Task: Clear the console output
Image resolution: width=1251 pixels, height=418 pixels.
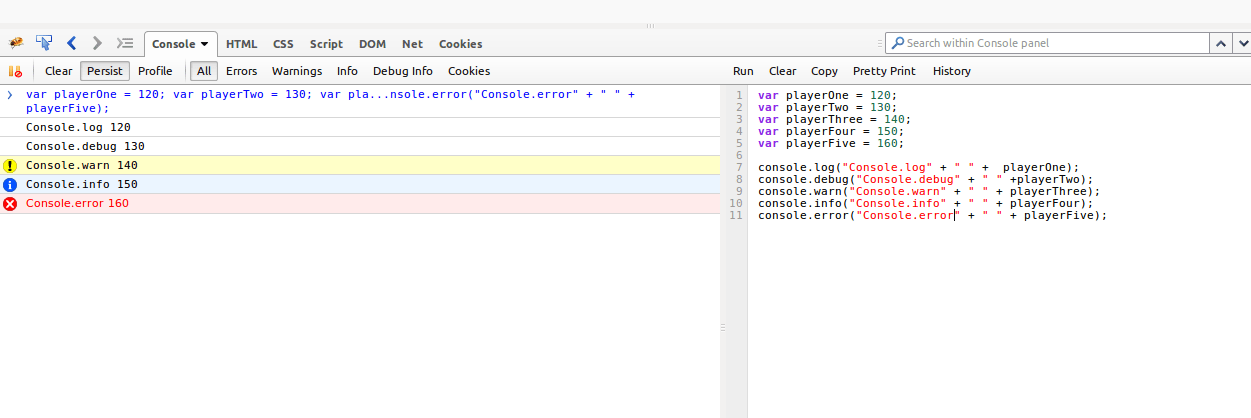Action: pyautogui.click(x=59, y=71)
